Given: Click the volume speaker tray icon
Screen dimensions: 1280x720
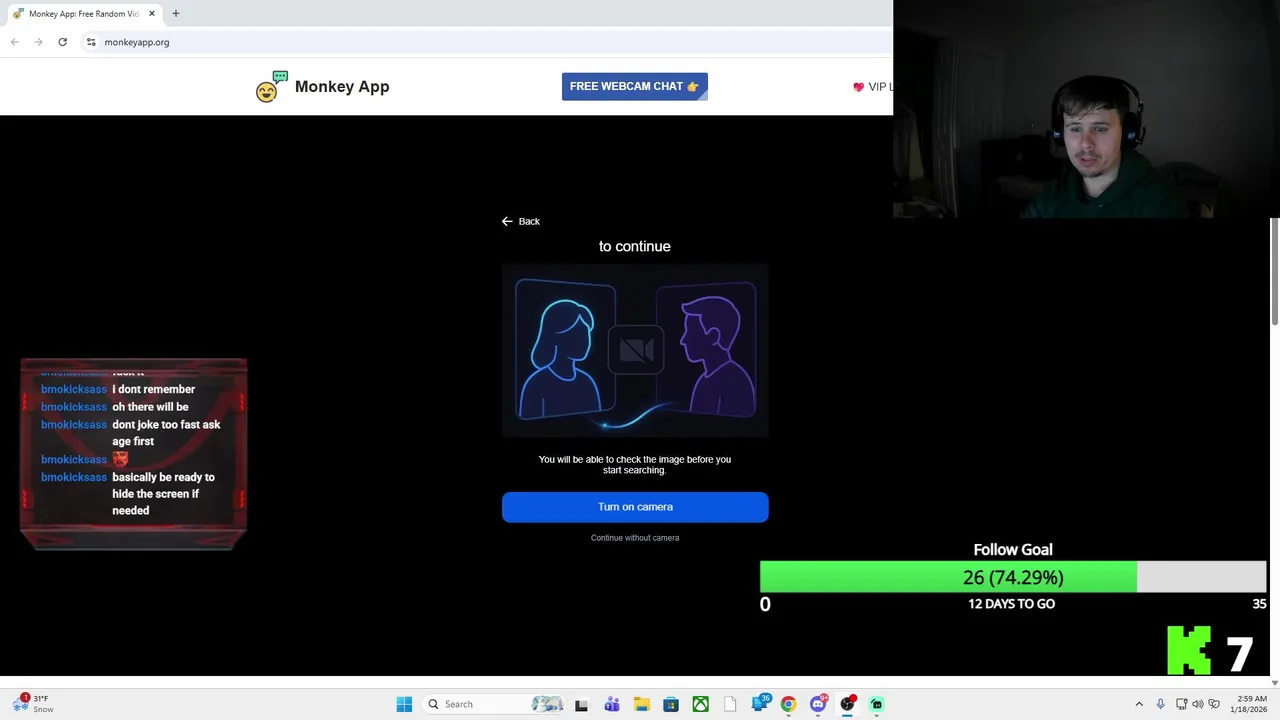Looking at the screenshot, I should [x=1197, y=704].
